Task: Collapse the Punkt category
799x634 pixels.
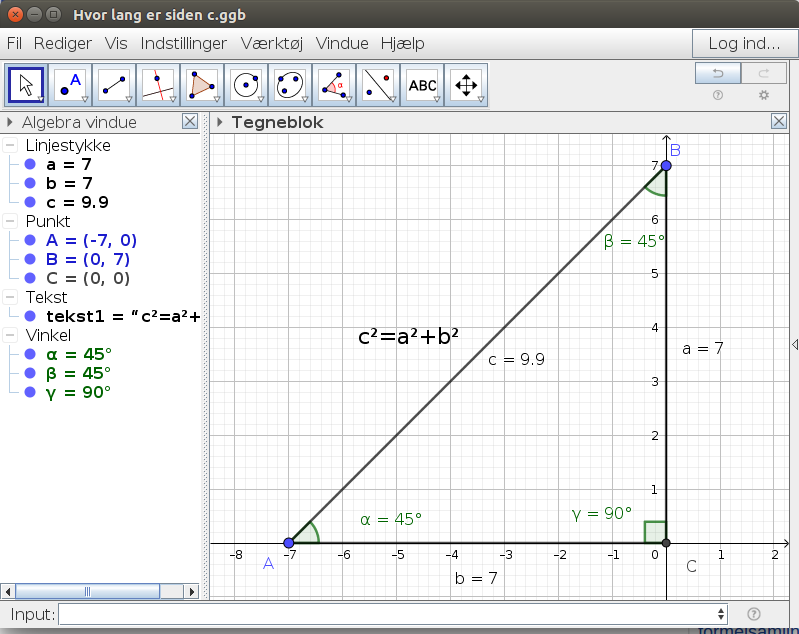Action: tap(10, 221)
